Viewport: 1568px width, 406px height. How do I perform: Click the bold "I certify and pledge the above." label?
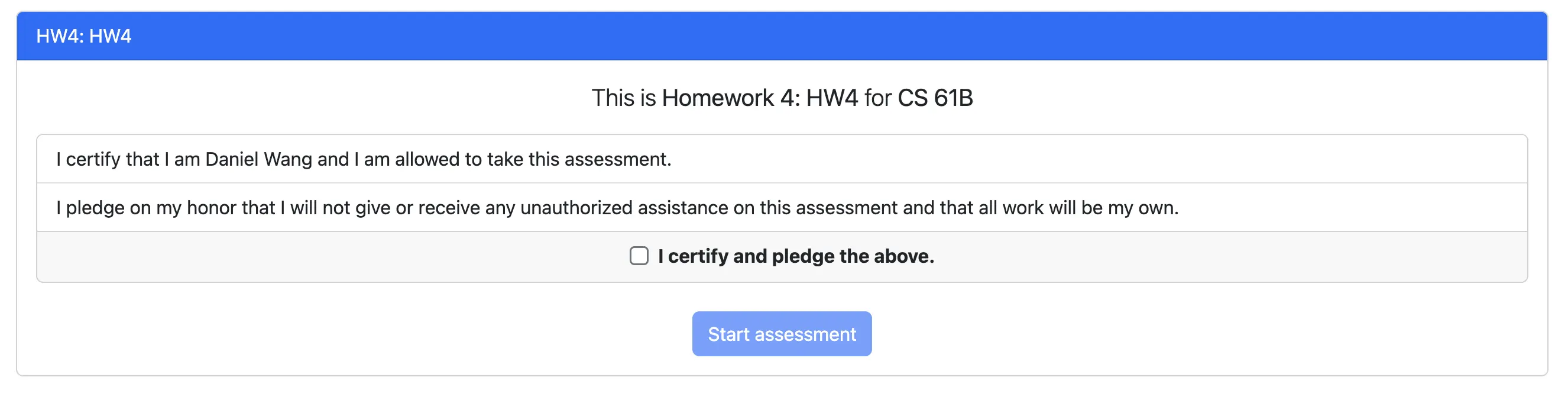[796, 257]
